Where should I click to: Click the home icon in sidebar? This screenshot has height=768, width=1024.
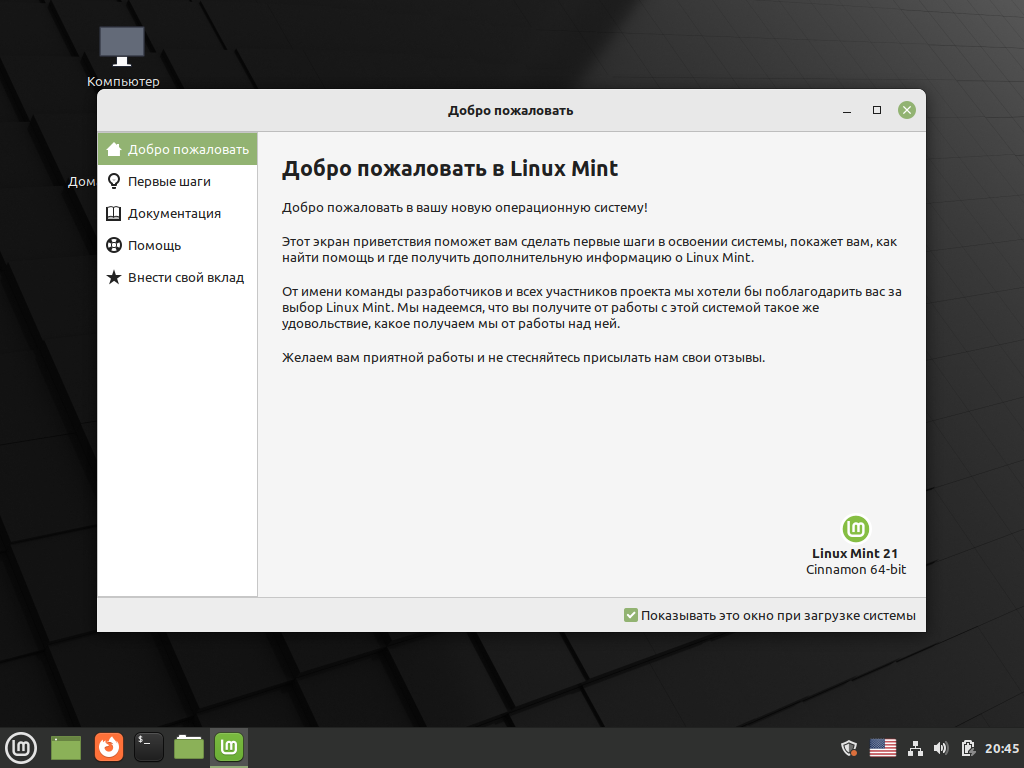click(x=114, y=149)
